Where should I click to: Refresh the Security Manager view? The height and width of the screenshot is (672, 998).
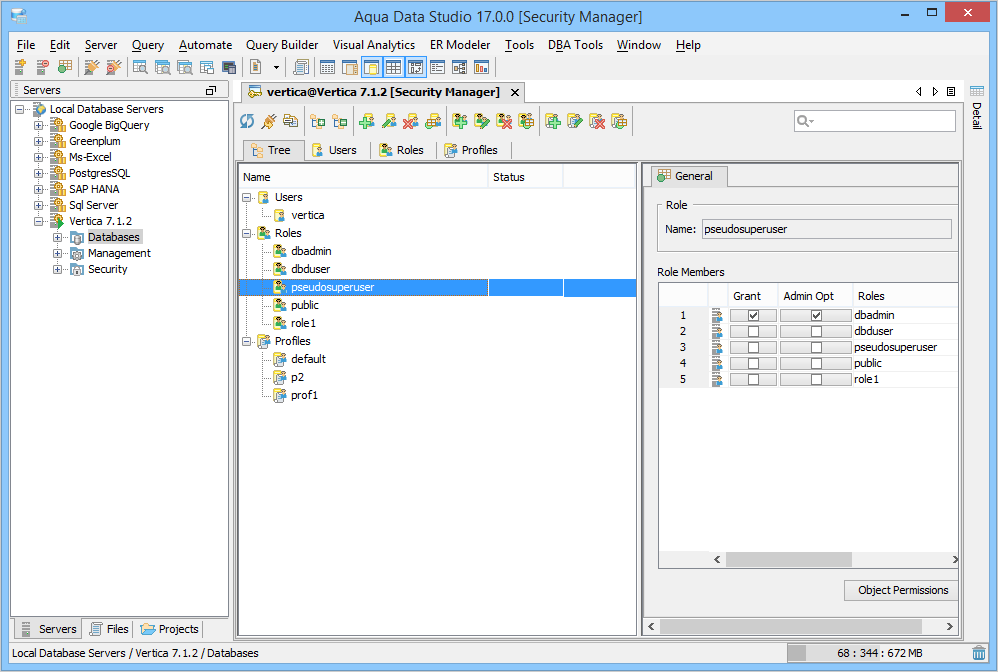click(x=247, y=121)
